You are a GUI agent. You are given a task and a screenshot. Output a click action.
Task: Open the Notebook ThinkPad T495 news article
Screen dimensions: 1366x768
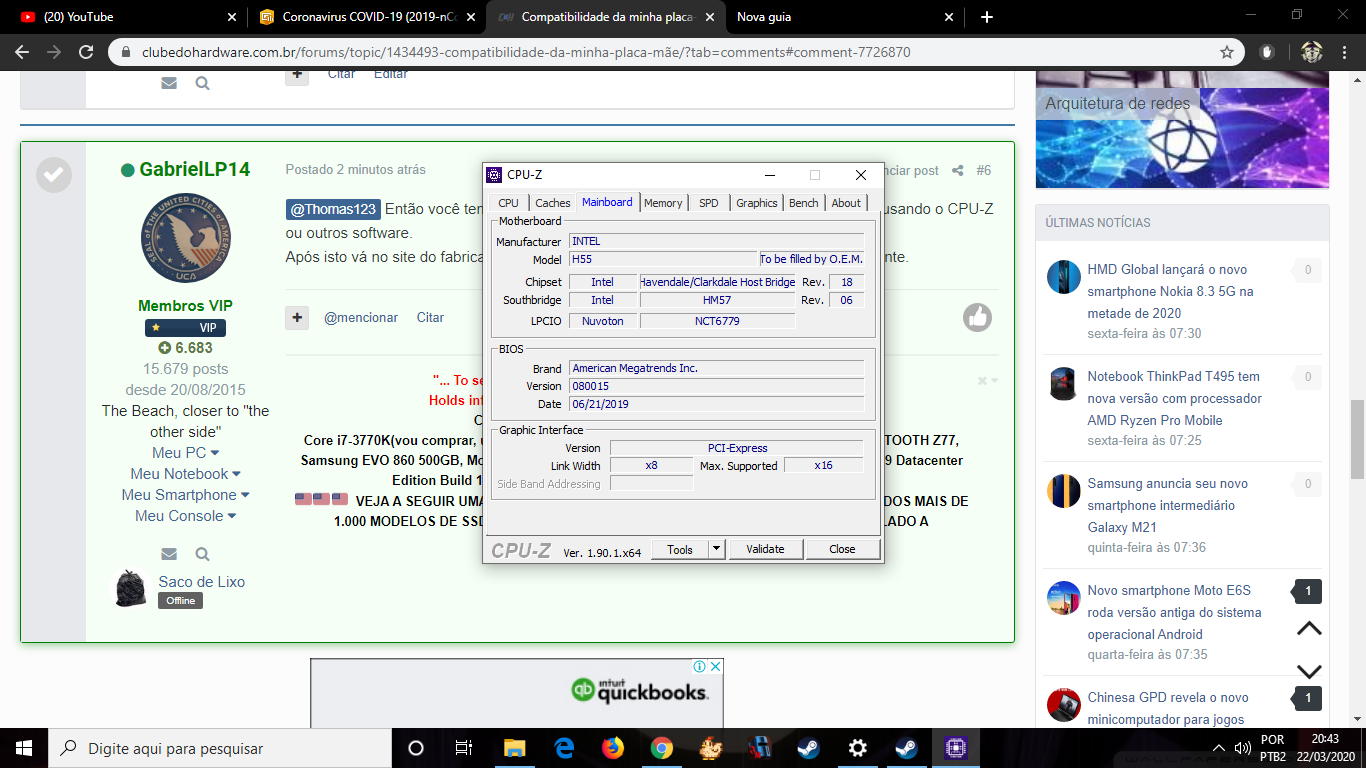[x=1175, y=398]
